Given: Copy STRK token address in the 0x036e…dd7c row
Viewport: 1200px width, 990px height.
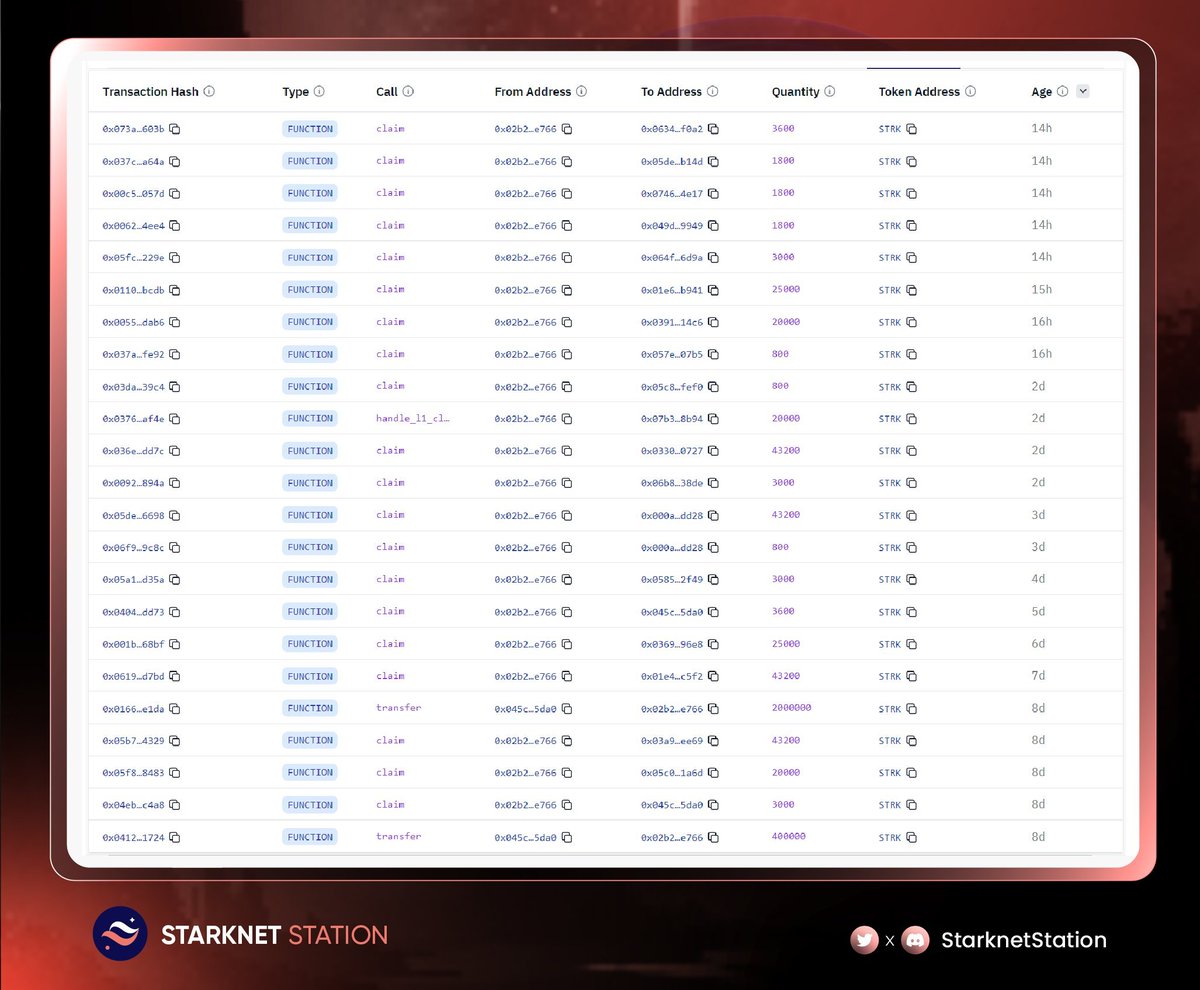Looking at the screenshot, I should coord(911,451).
